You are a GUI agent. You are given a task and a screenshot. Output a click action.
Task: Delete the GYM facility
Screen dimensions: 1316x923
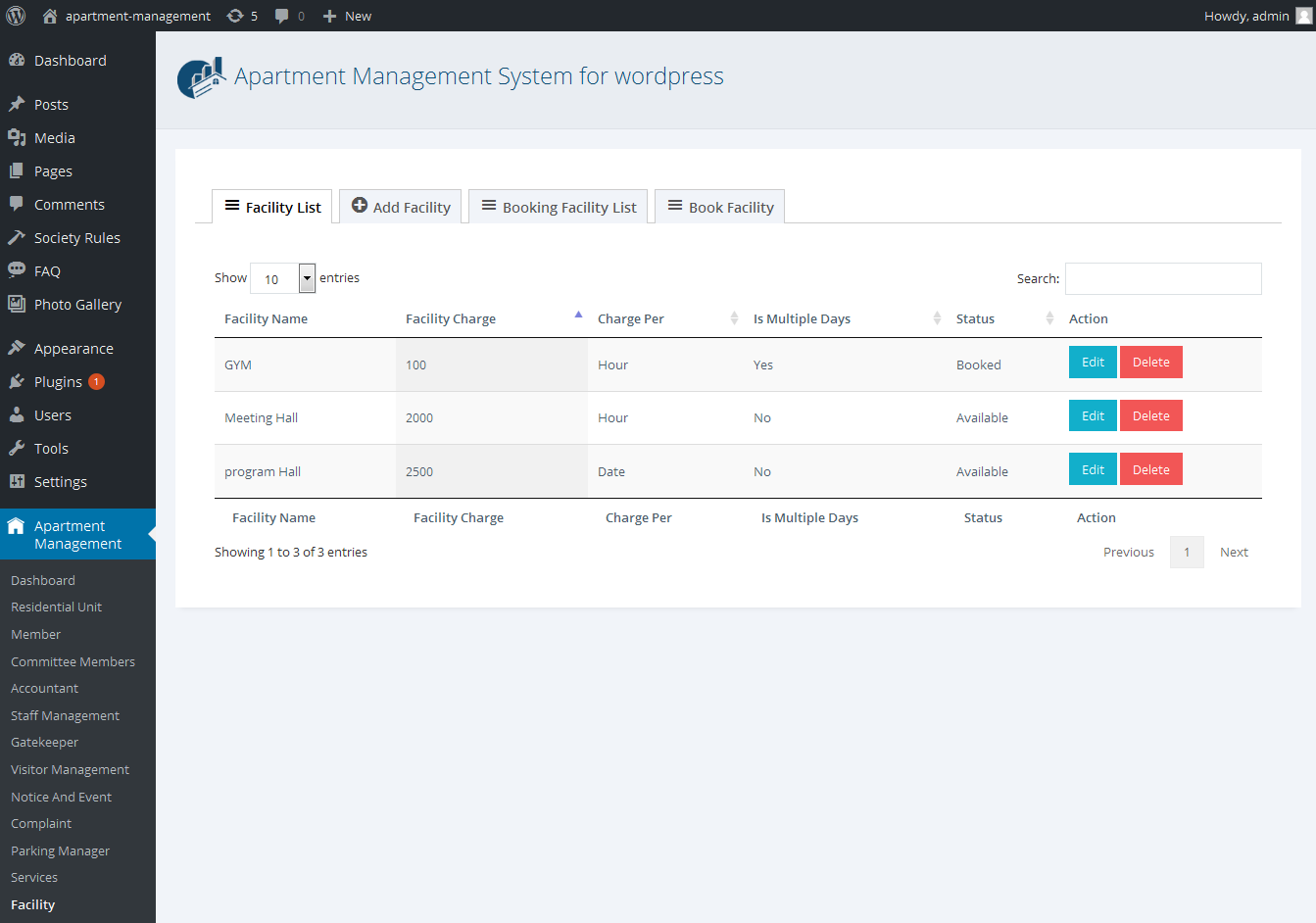(1151, 362)
